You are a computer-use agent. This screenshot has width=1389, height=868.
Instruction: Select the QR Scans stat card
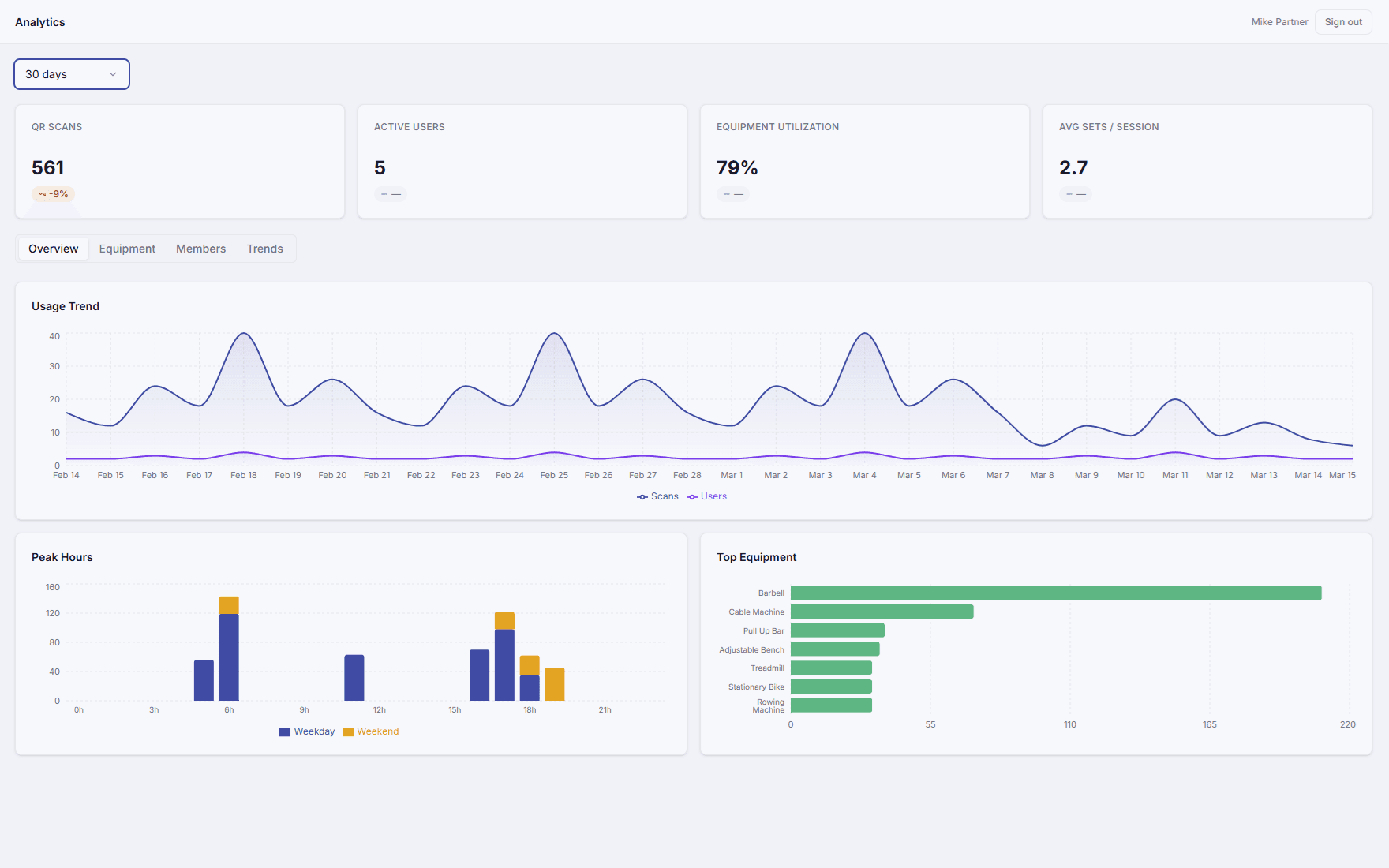point(180,162)
